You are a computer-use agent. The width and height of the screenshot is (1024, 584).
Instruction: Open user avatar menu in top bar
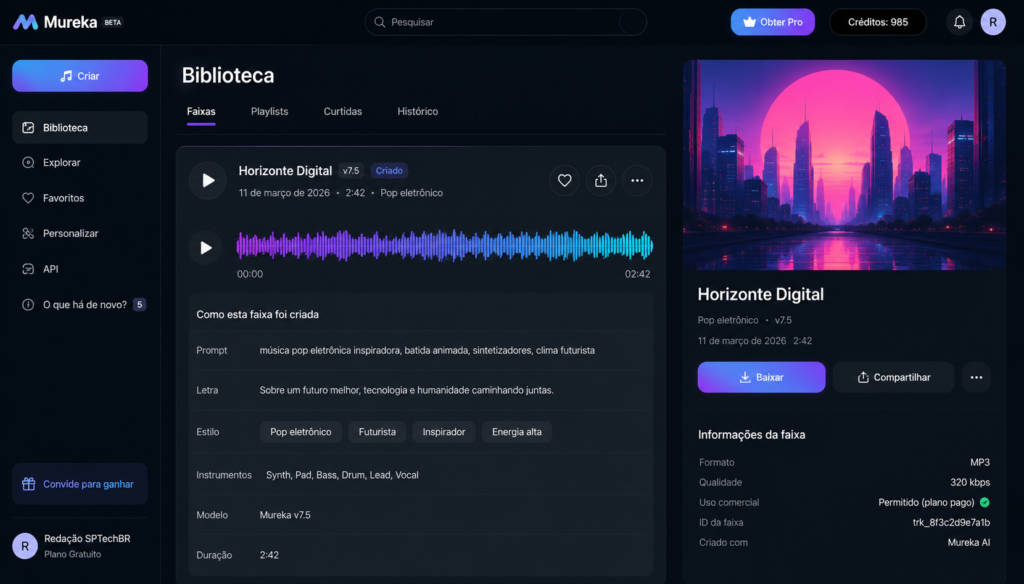993,22
